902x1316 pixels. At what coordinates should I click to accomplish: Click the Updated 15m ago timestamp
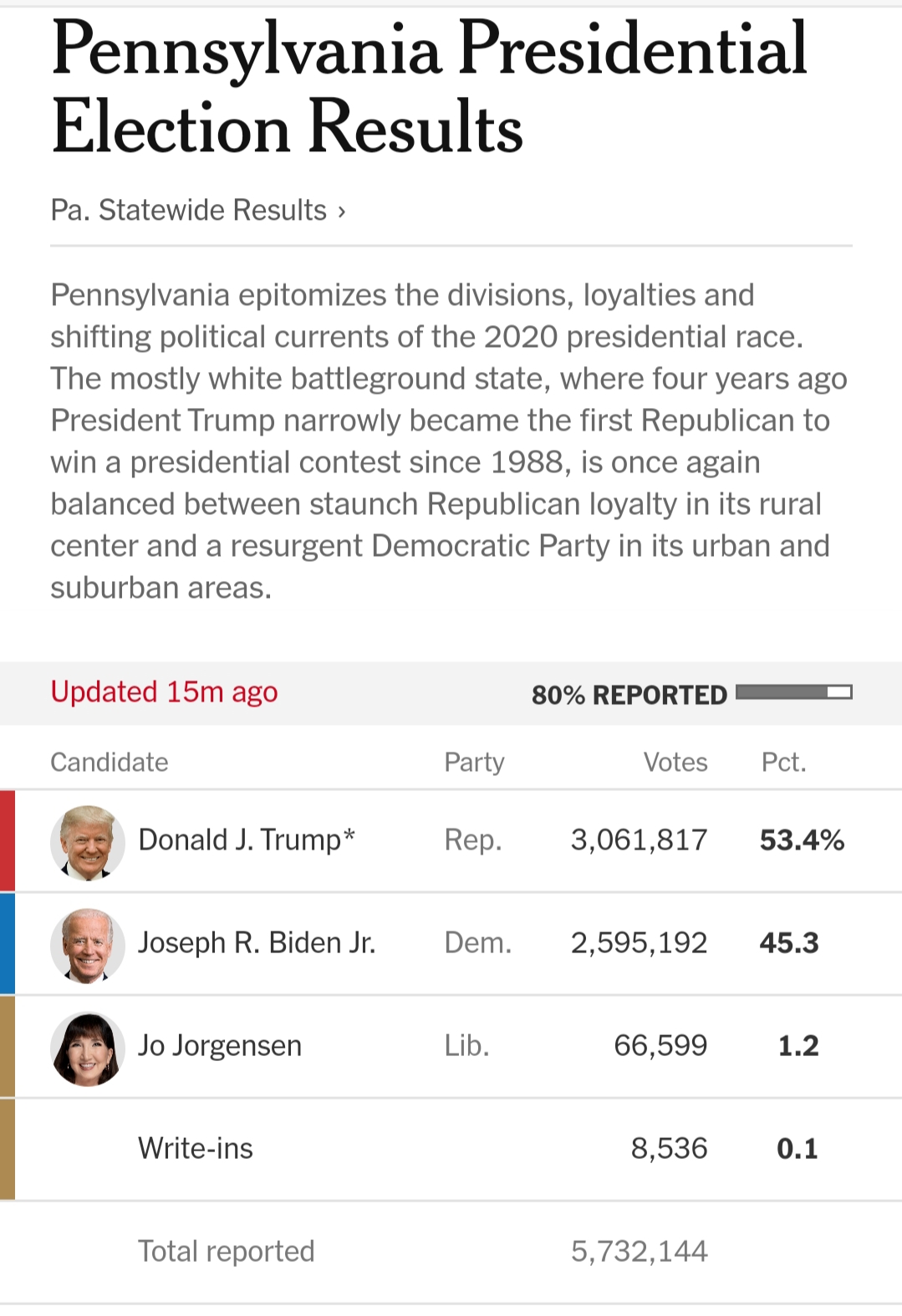tap(164, 692)
